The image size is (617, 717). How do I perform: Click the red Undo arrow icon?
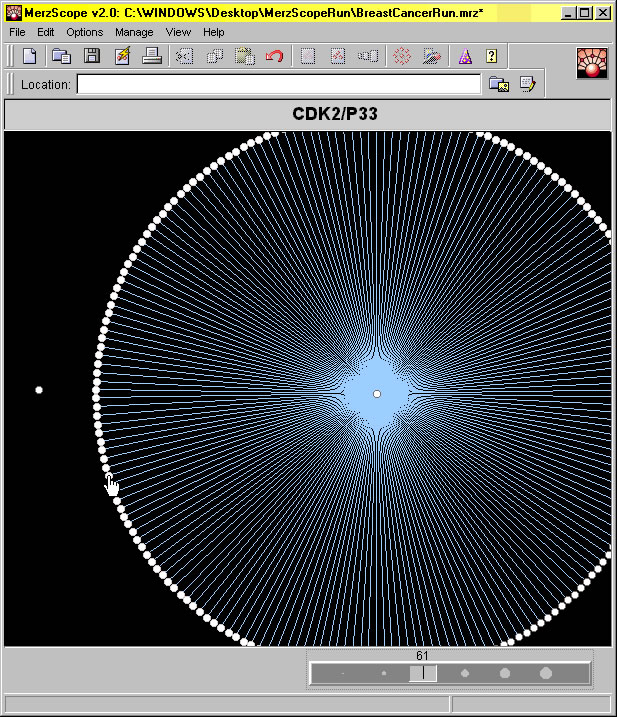coord(274,56)
